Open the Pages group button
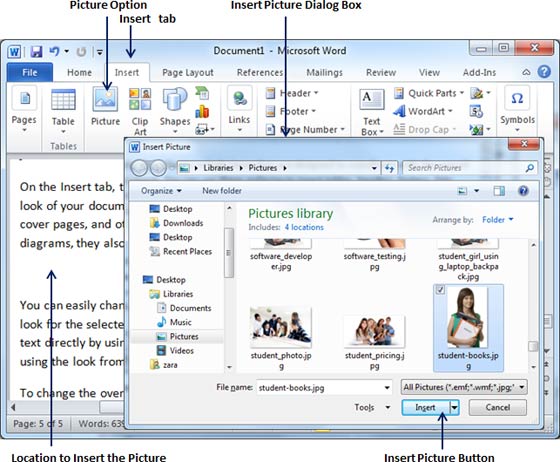Viewport: 560px width, 462px height. [x=24, y=109]
